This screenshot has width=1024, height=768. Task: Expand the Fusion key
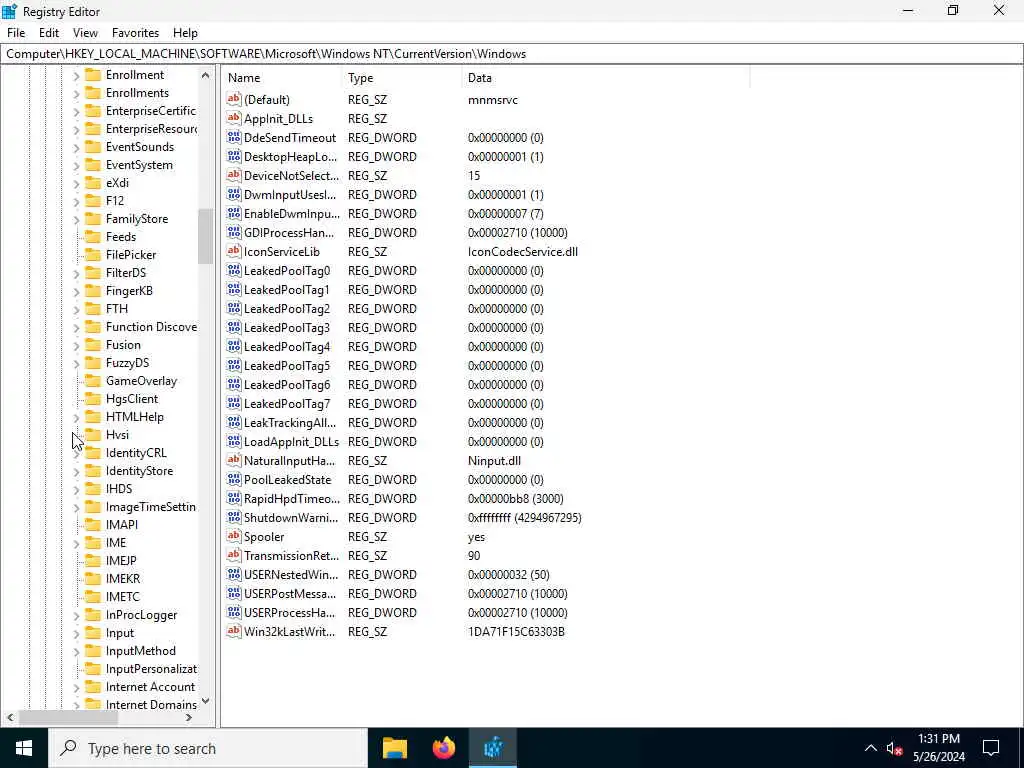[76, 345]
